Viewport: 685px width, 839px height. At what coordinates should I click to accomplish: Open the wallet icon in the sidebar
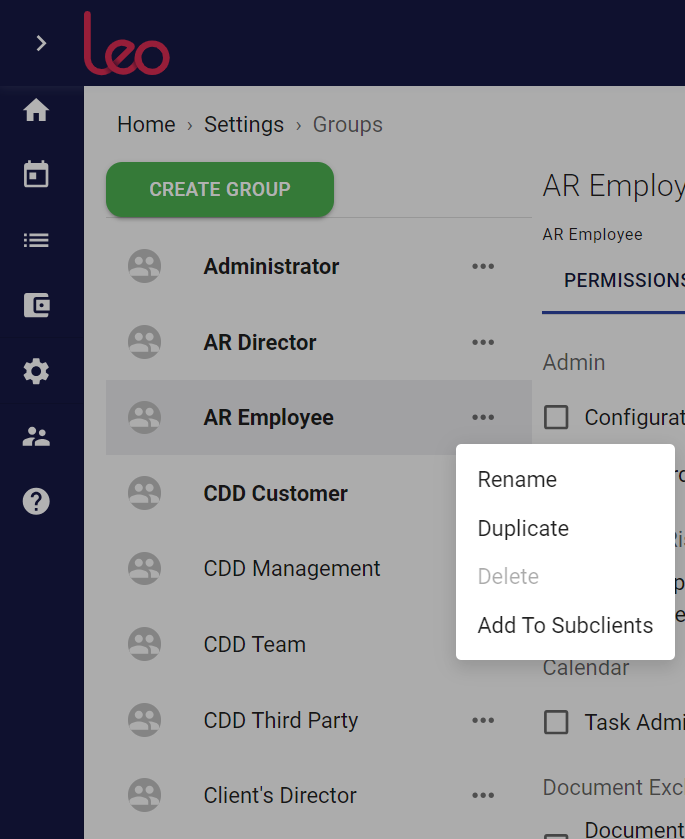click(36, 305)
